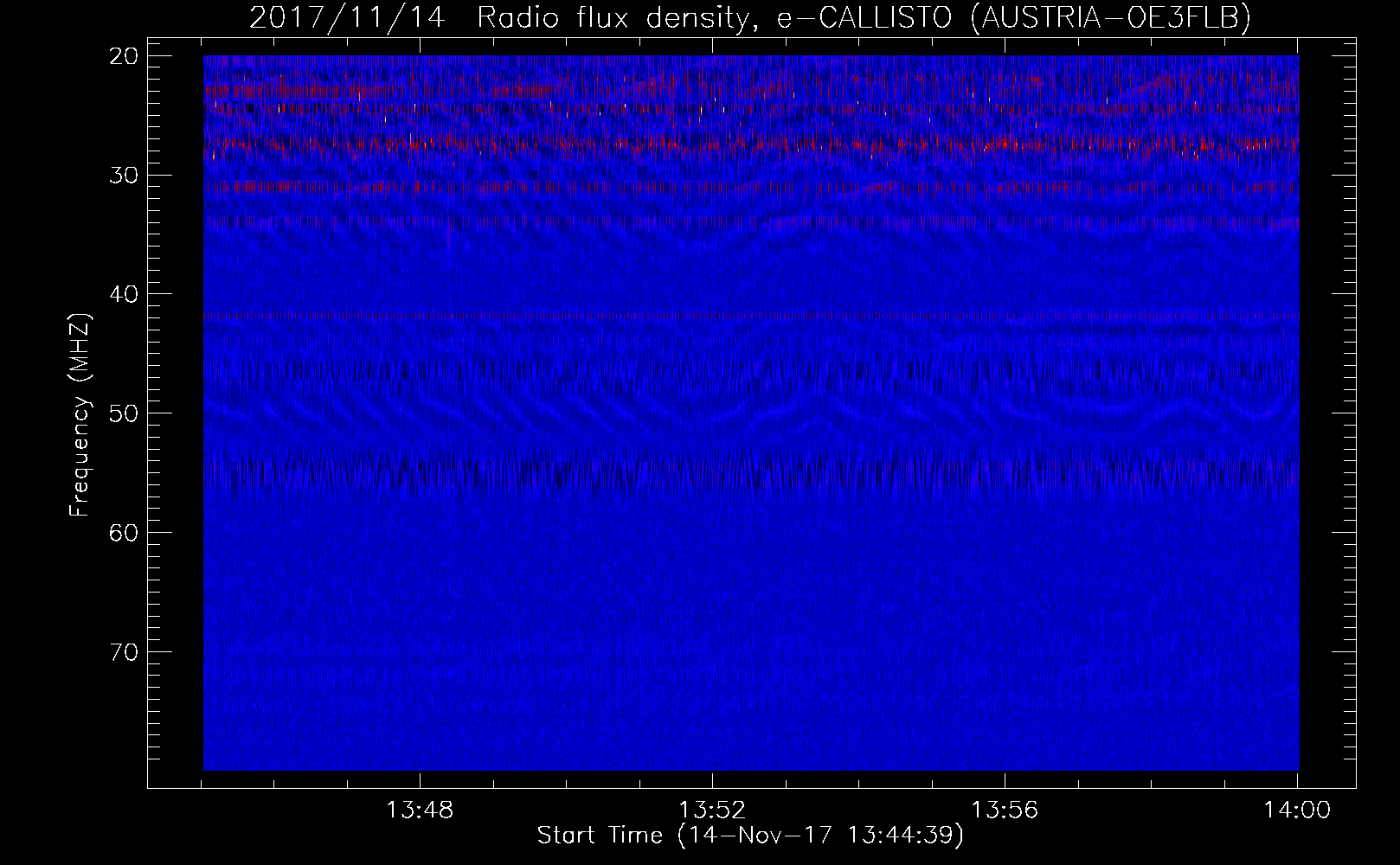Click the 14:00 time tick label

tap(1297, 811)
